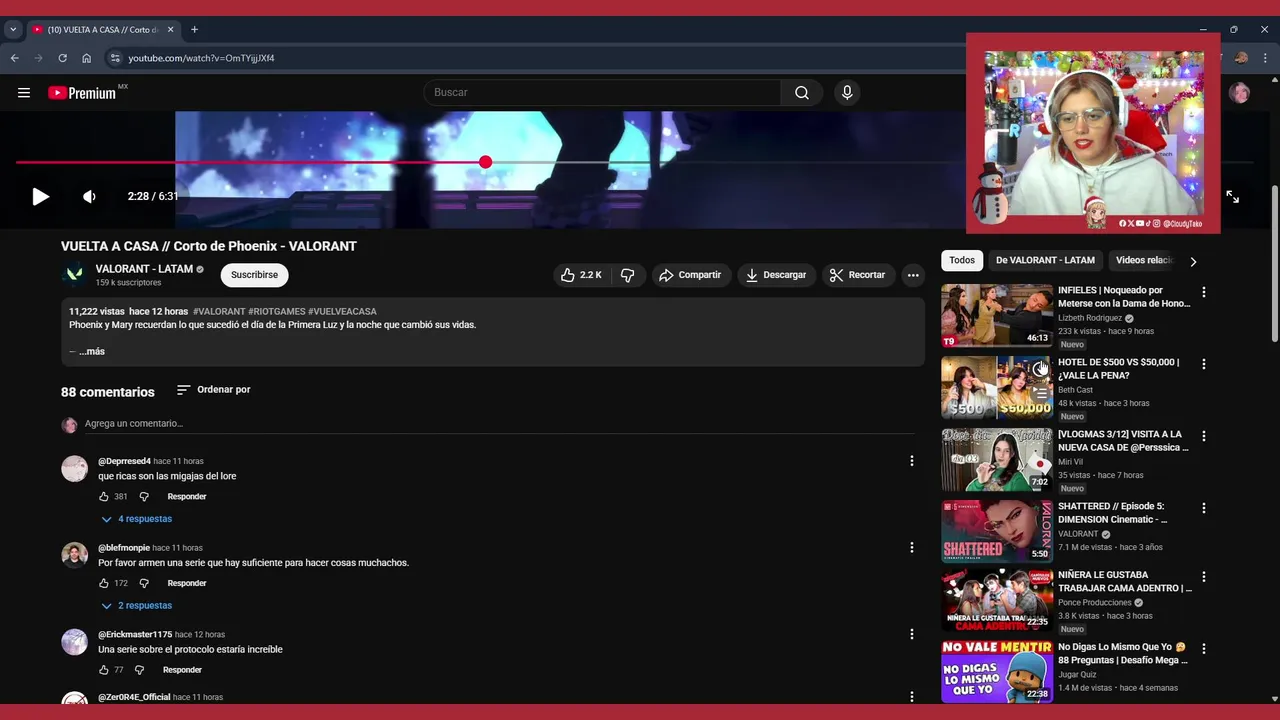Select Videos relacionados filter chip
1280x720 pixels.
[1144, 260]
